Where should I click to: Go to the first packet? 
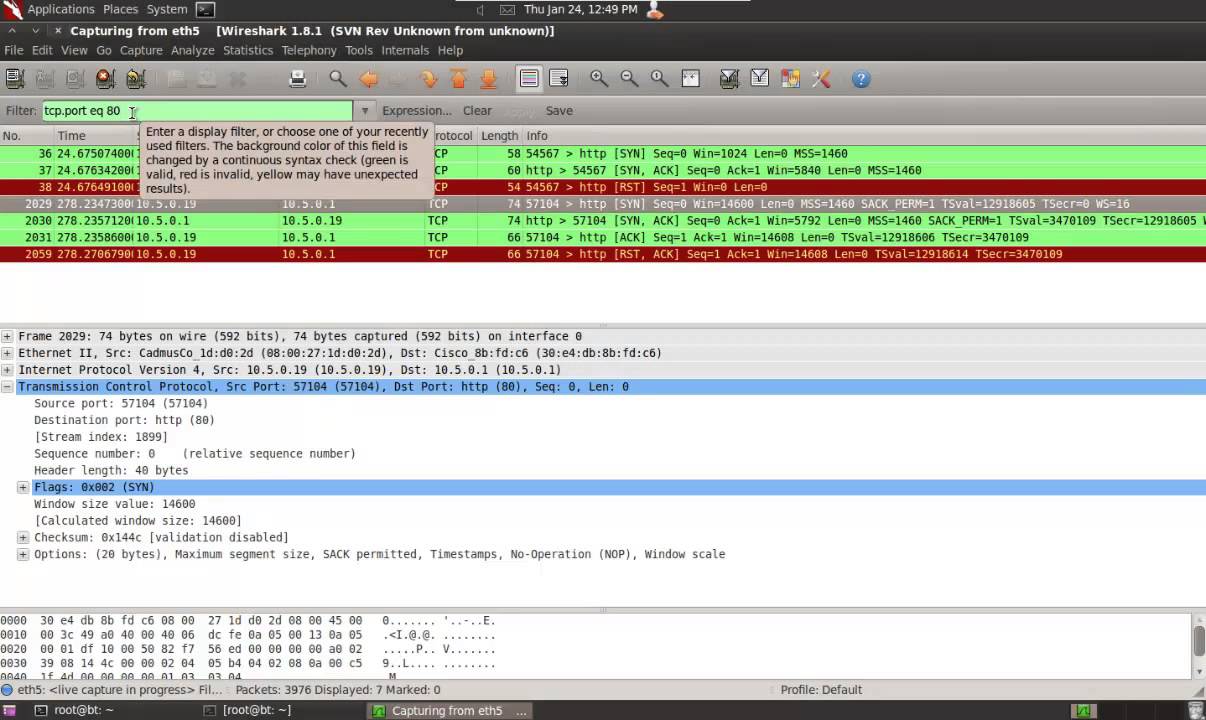459,79
